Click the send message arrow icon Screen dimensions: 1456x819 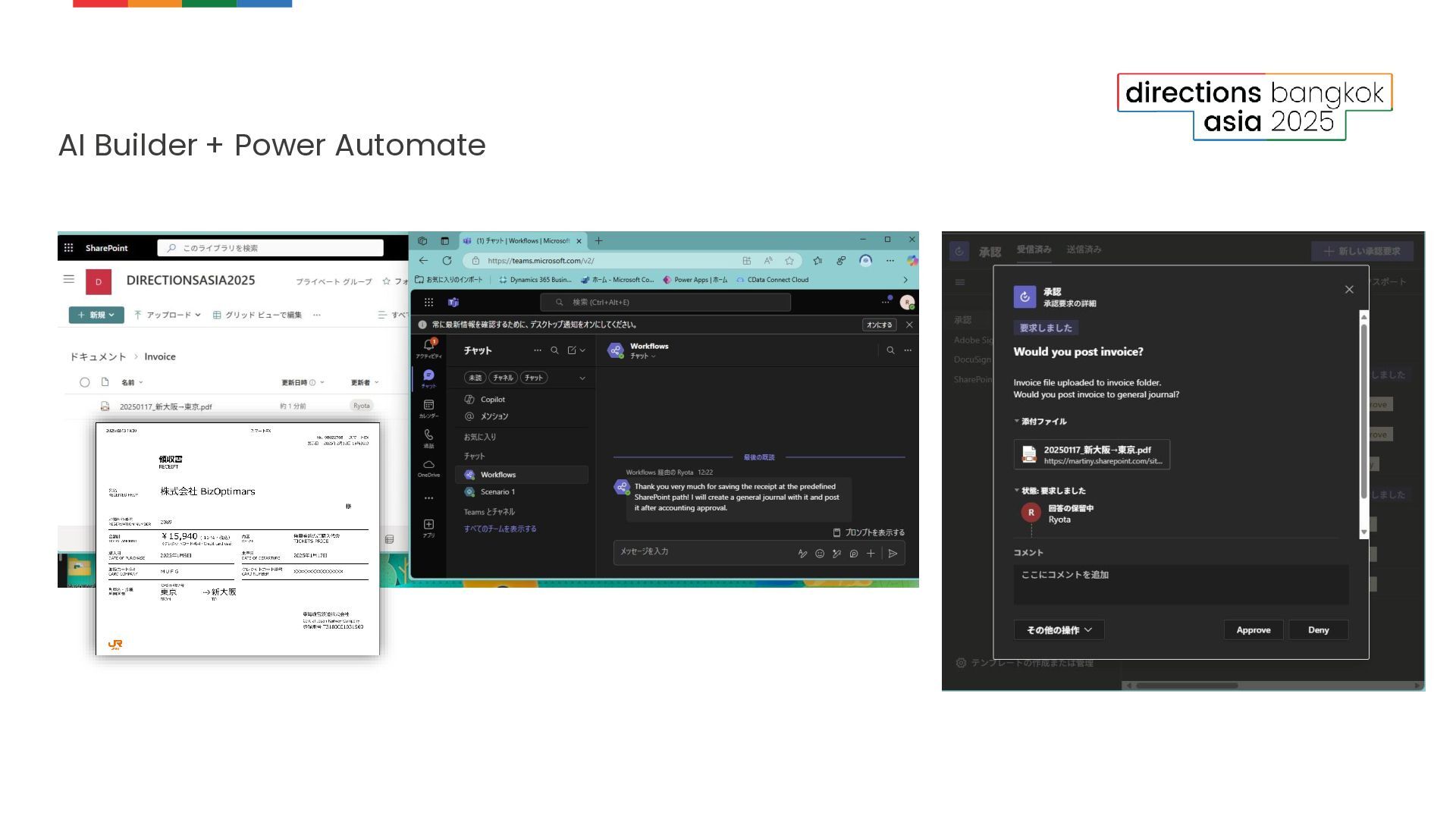893,554
